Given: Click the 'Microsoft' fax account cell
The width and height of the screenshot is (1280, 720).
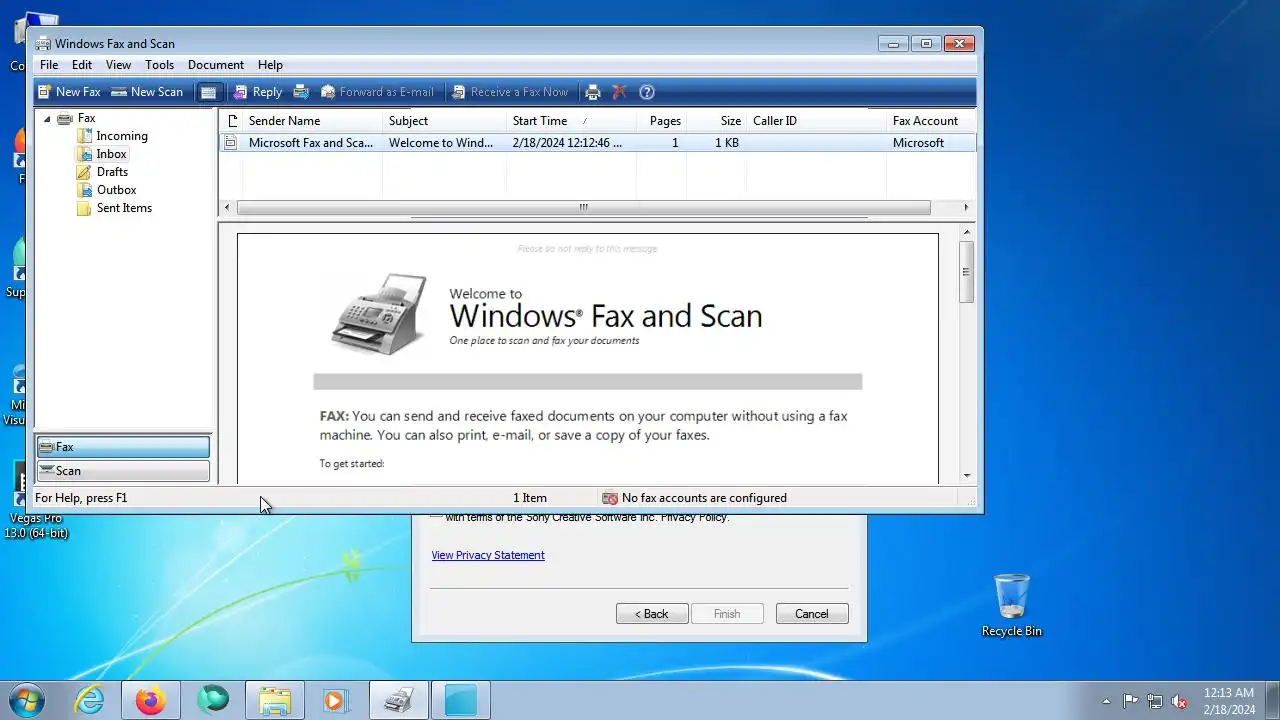Looking at the screenshot, I should [918, 143].
